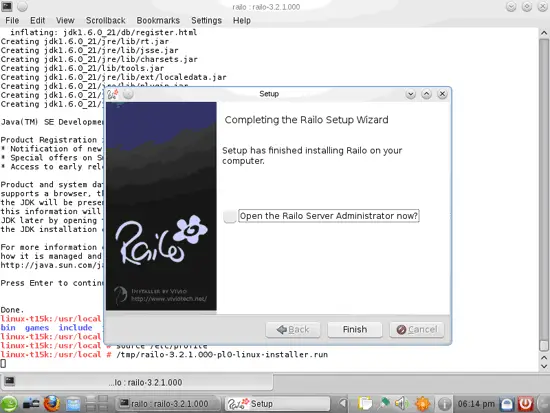Switch desktops using the pager
Screen dimensions: 550x413
click(x=97, y=404)
